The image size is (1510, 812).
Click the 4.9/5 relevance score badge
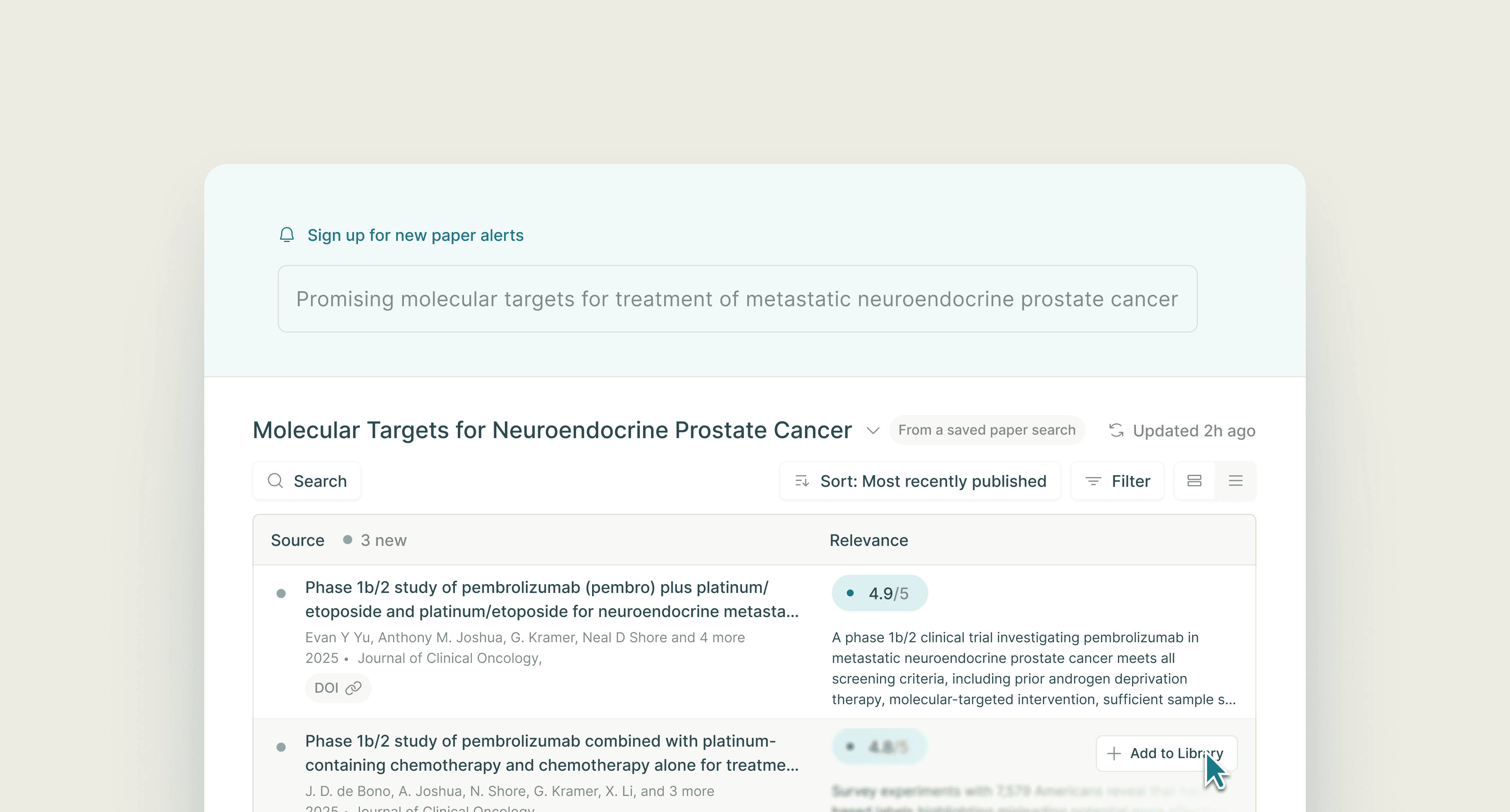point(879,593)
